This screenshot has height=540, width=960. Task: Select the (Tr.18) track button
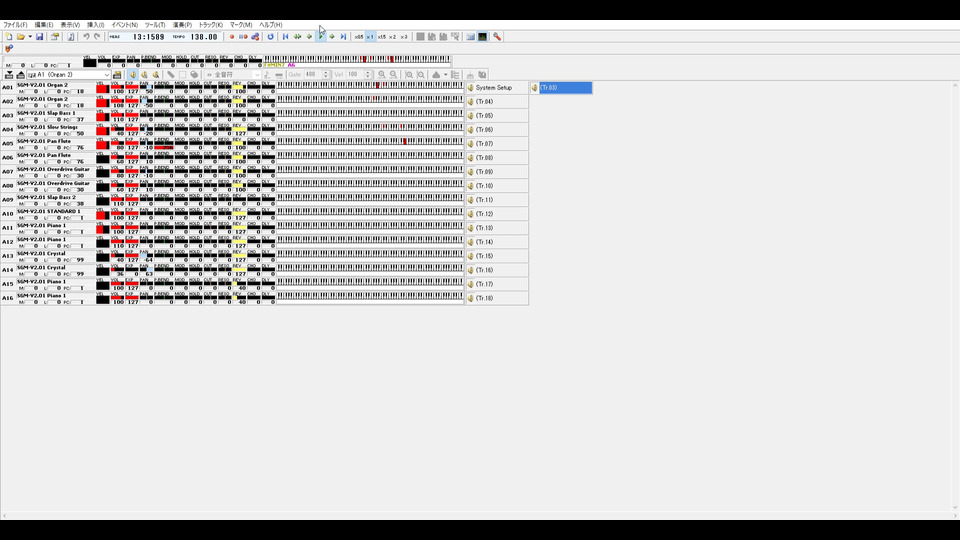tap(497, 298)
